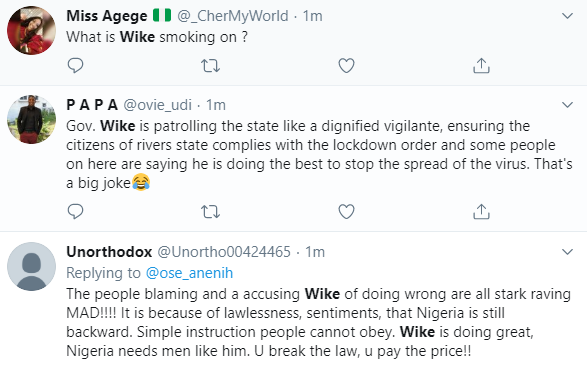
Task: Visit the @ovie_udi profile
Action: point(157,105)
